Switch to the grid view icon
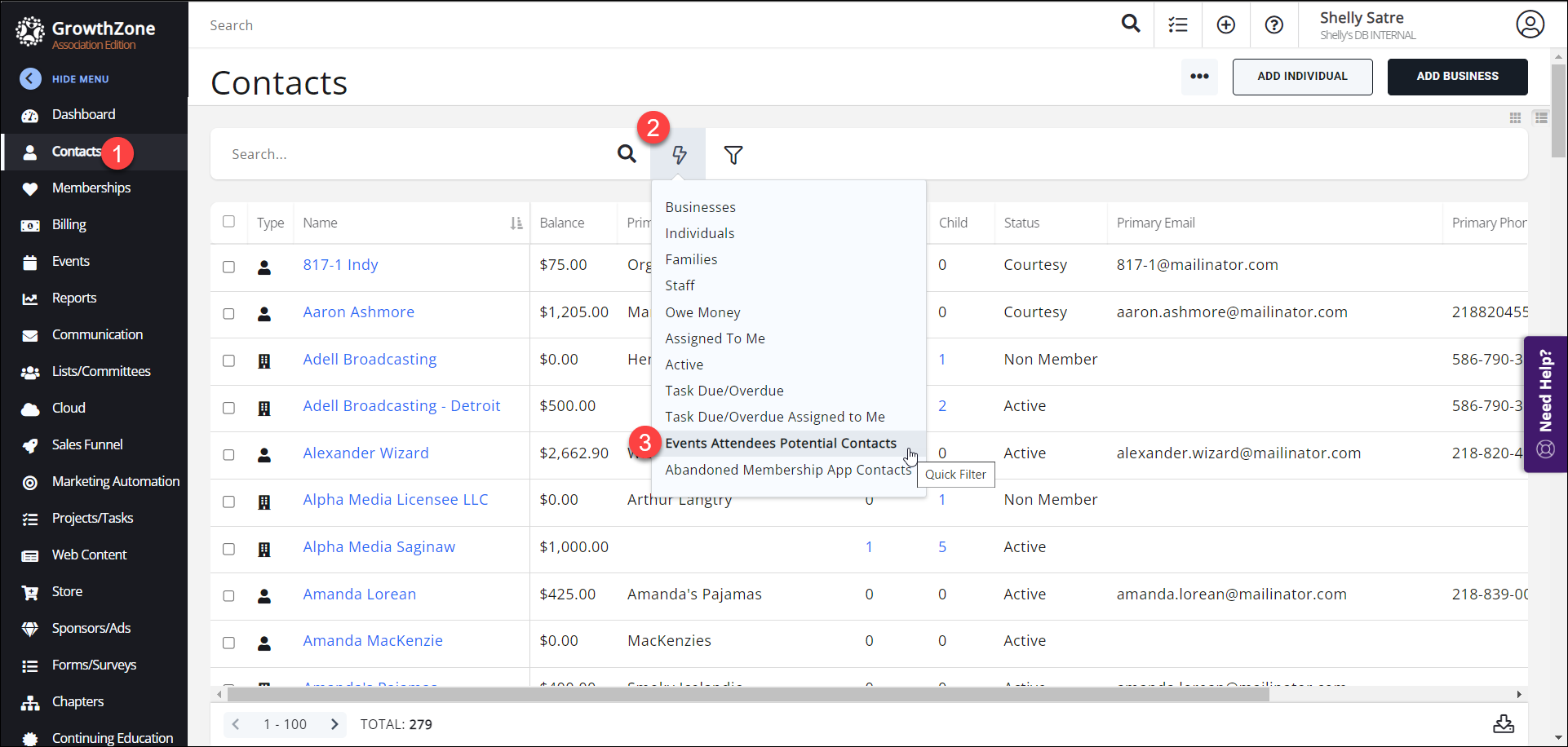 coord(1515,118)
